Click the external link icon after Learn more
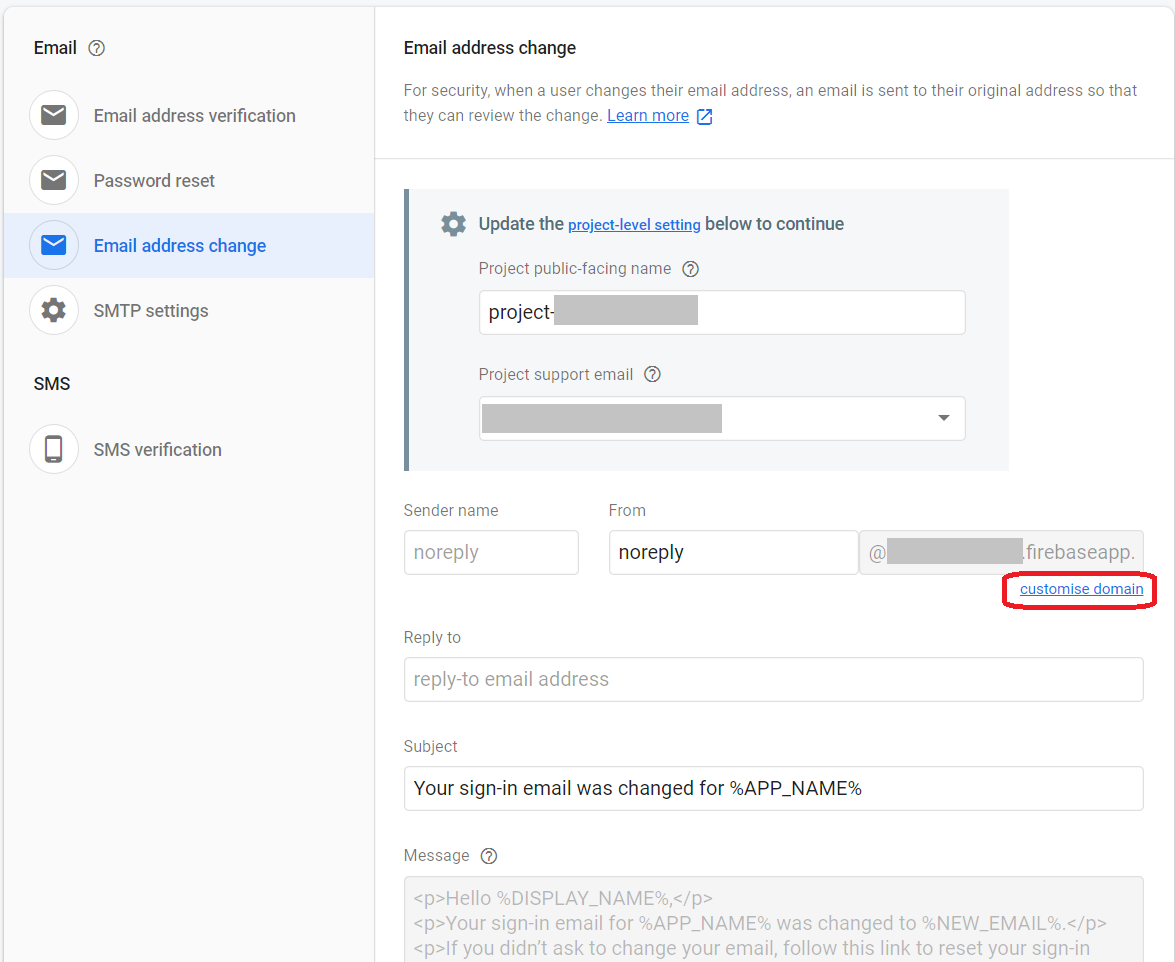This screenshot has width=1175, height=962. coord(705,116)
